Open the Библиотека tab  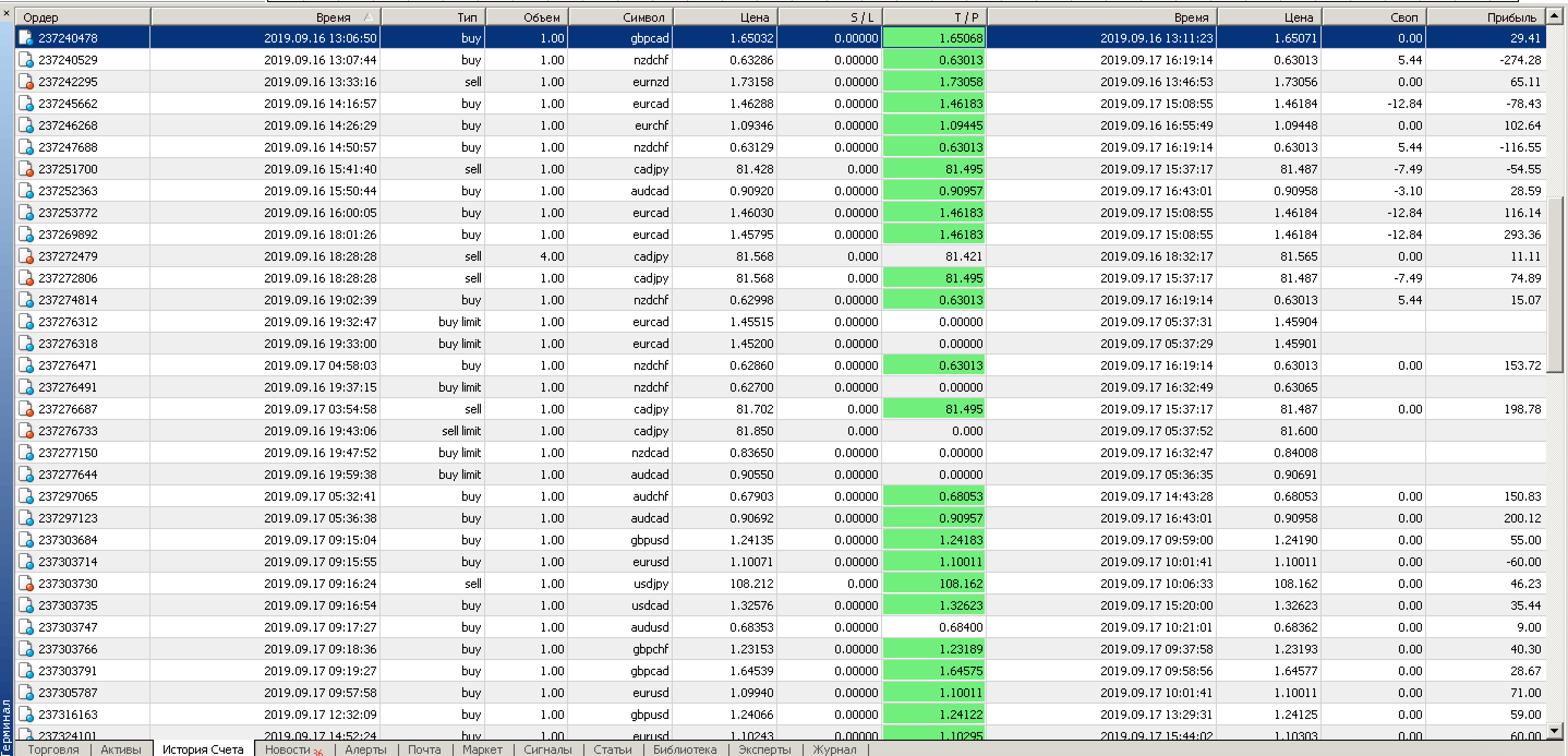(x=685, y=749)
